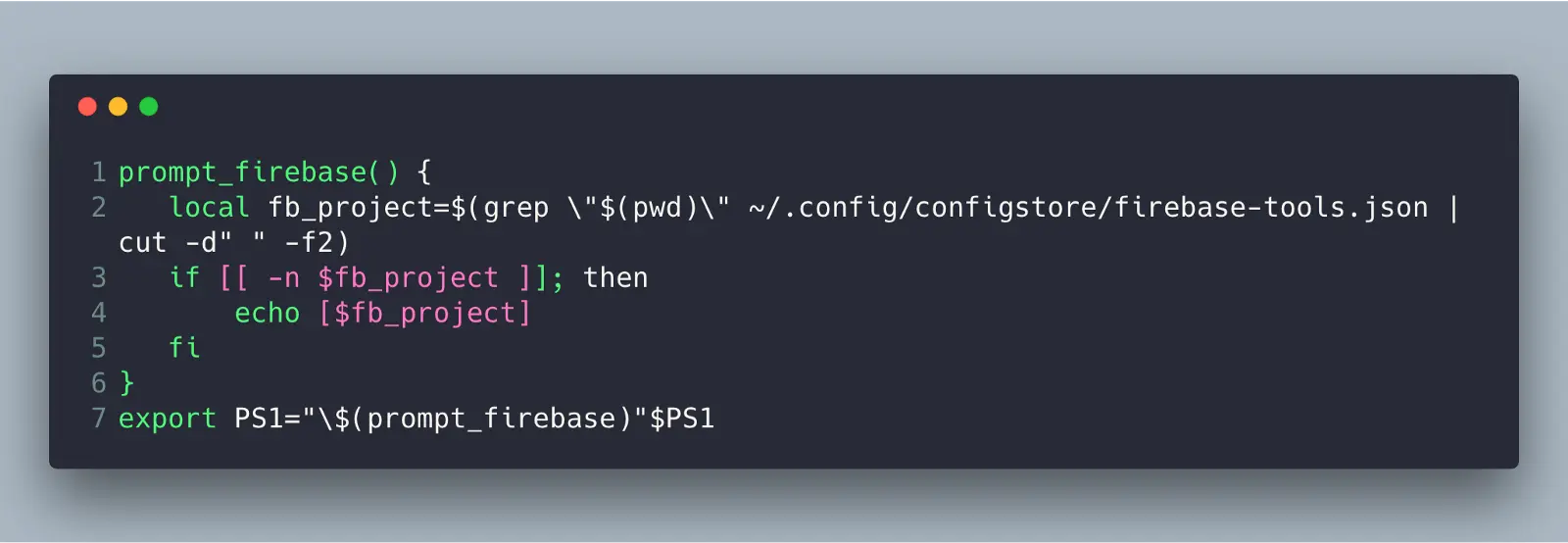
Task: Click line number 1 in the gutter
Action: tap(99, 173)
